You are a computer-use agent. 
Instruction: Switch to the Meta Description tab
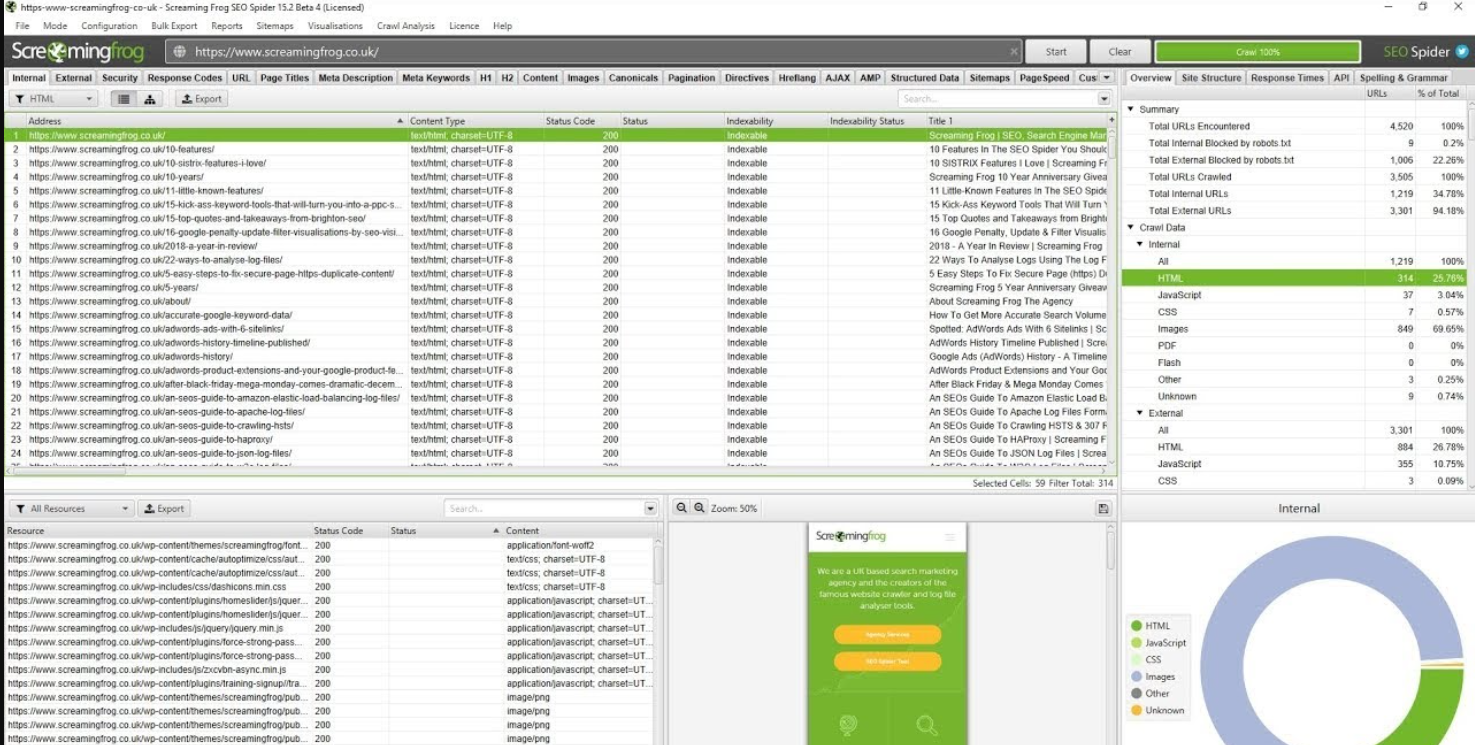point(355,77)
